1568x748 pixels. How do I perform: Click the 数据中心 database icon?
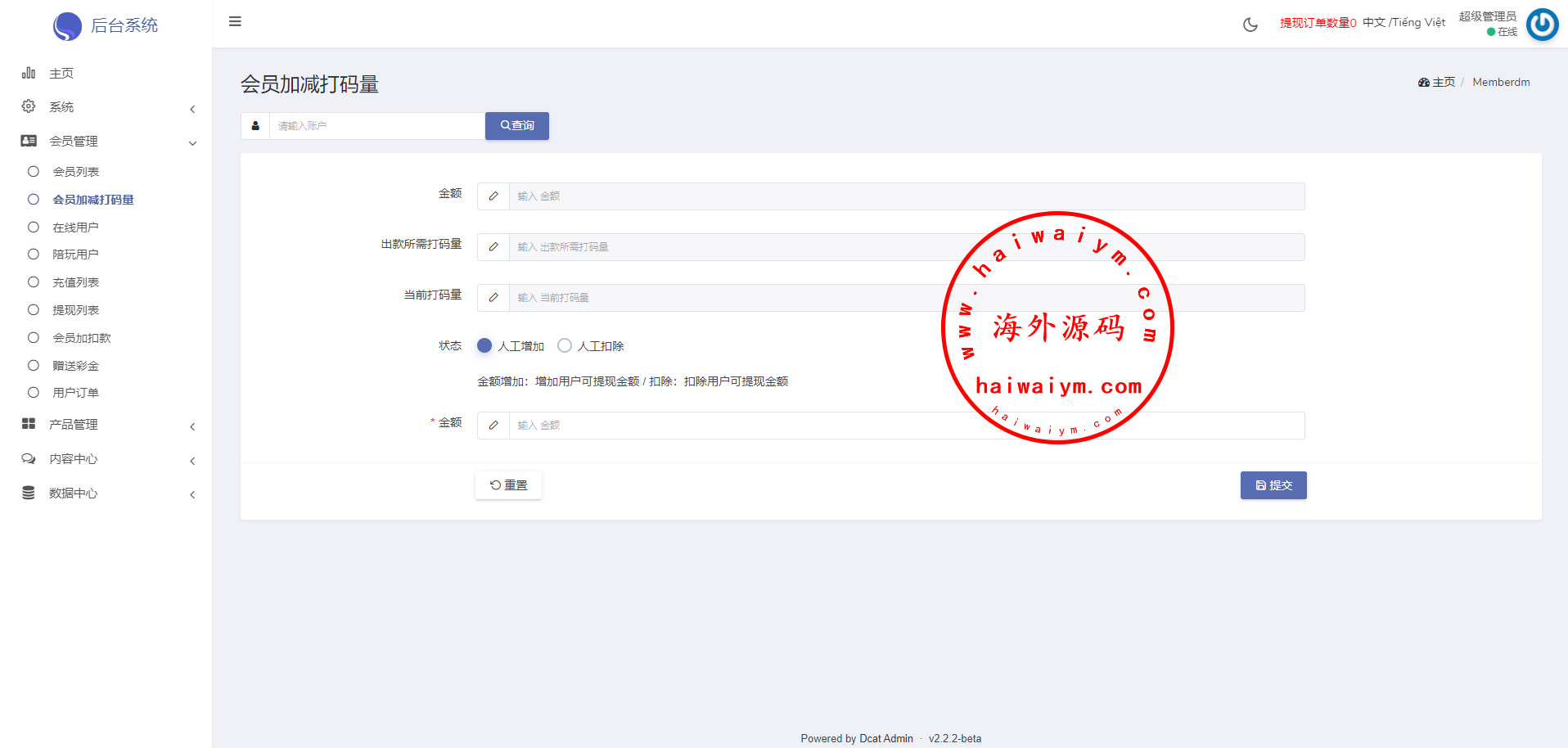(x=29, y=493)
